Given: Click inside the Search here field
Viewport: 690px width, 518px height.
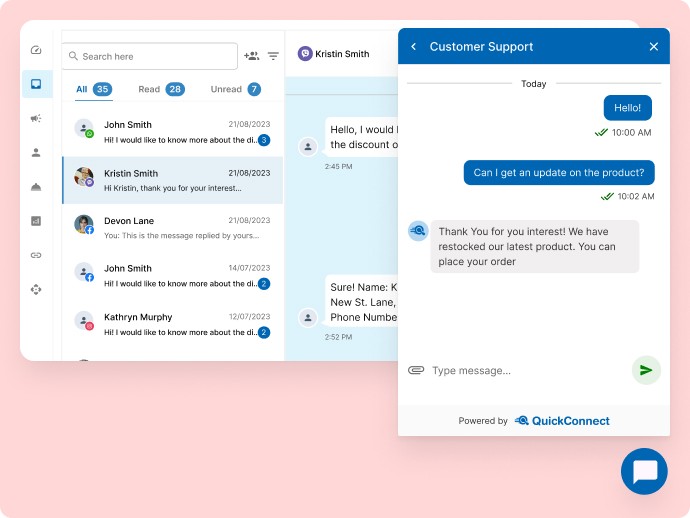Looking at the screenshot, I should click(x=150, y=56).
